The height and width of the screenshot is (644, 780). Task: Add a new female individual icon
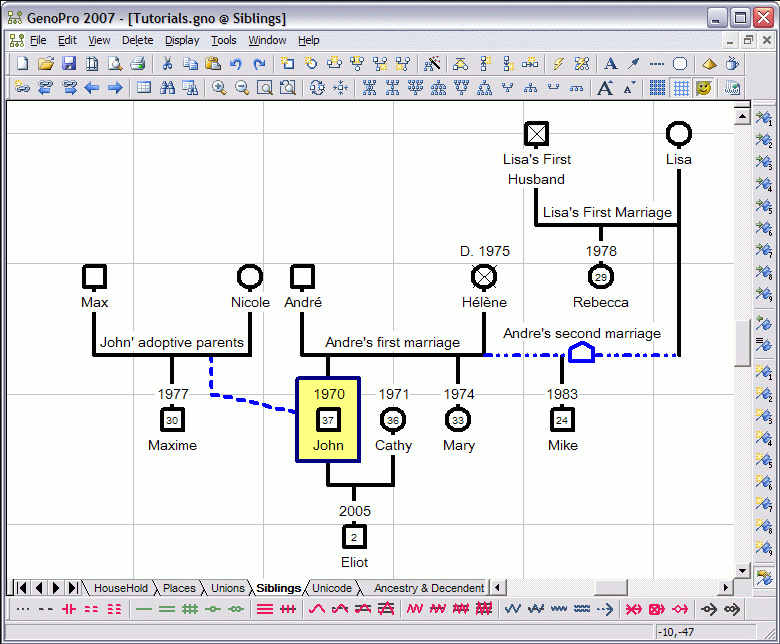pos(311,64)
